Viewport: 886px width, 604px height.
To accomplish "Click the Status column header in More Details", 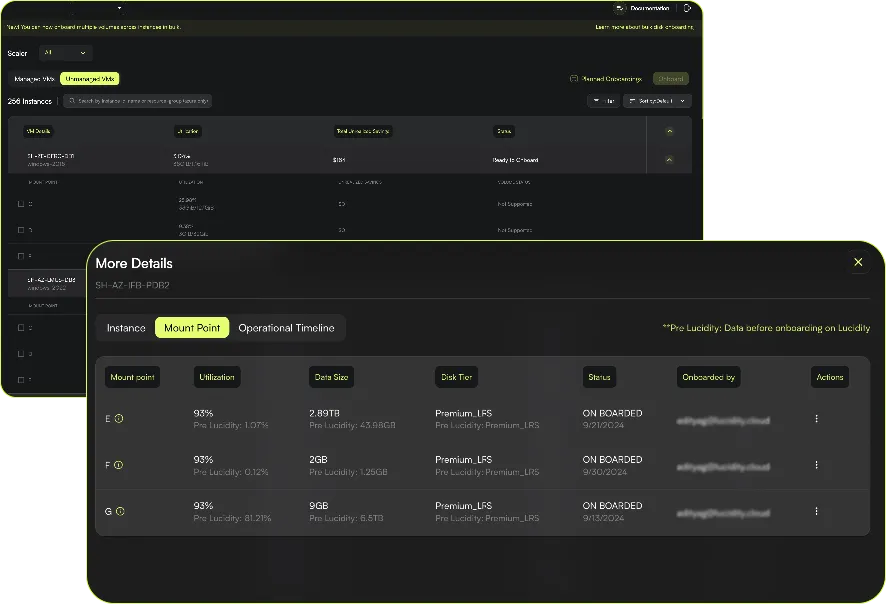I will 599,377.
